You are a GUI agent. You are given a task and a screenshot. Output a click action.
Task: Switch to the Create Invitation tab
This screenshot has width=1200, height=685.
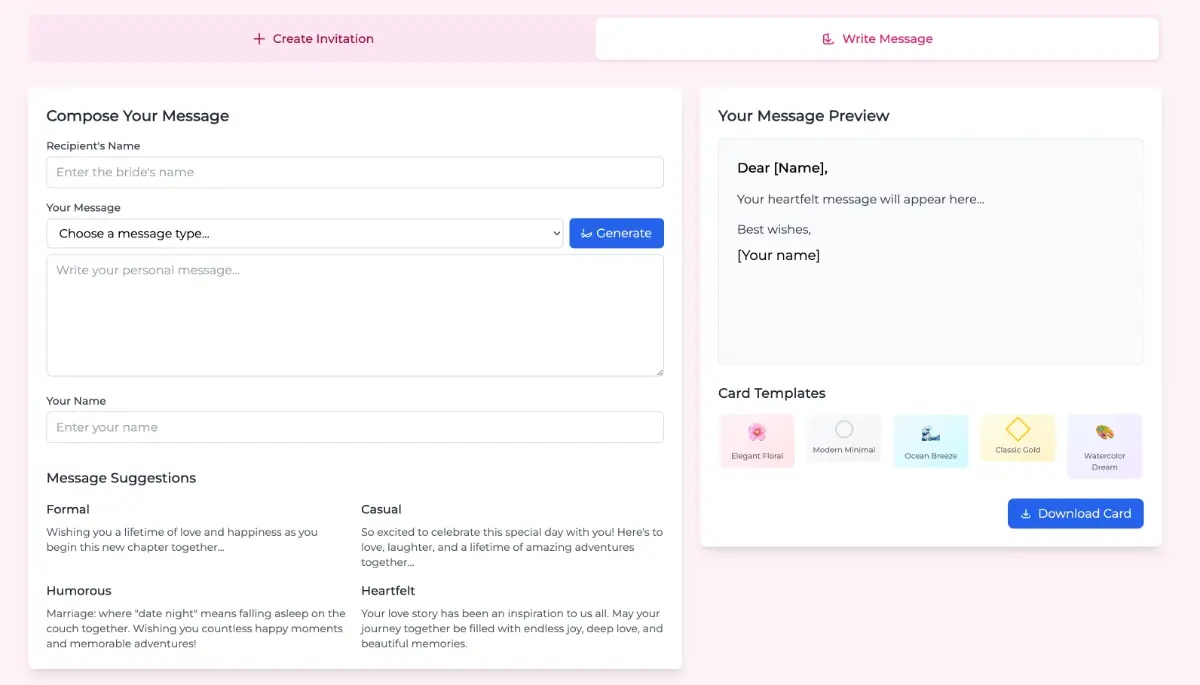[x=313, y=39]
